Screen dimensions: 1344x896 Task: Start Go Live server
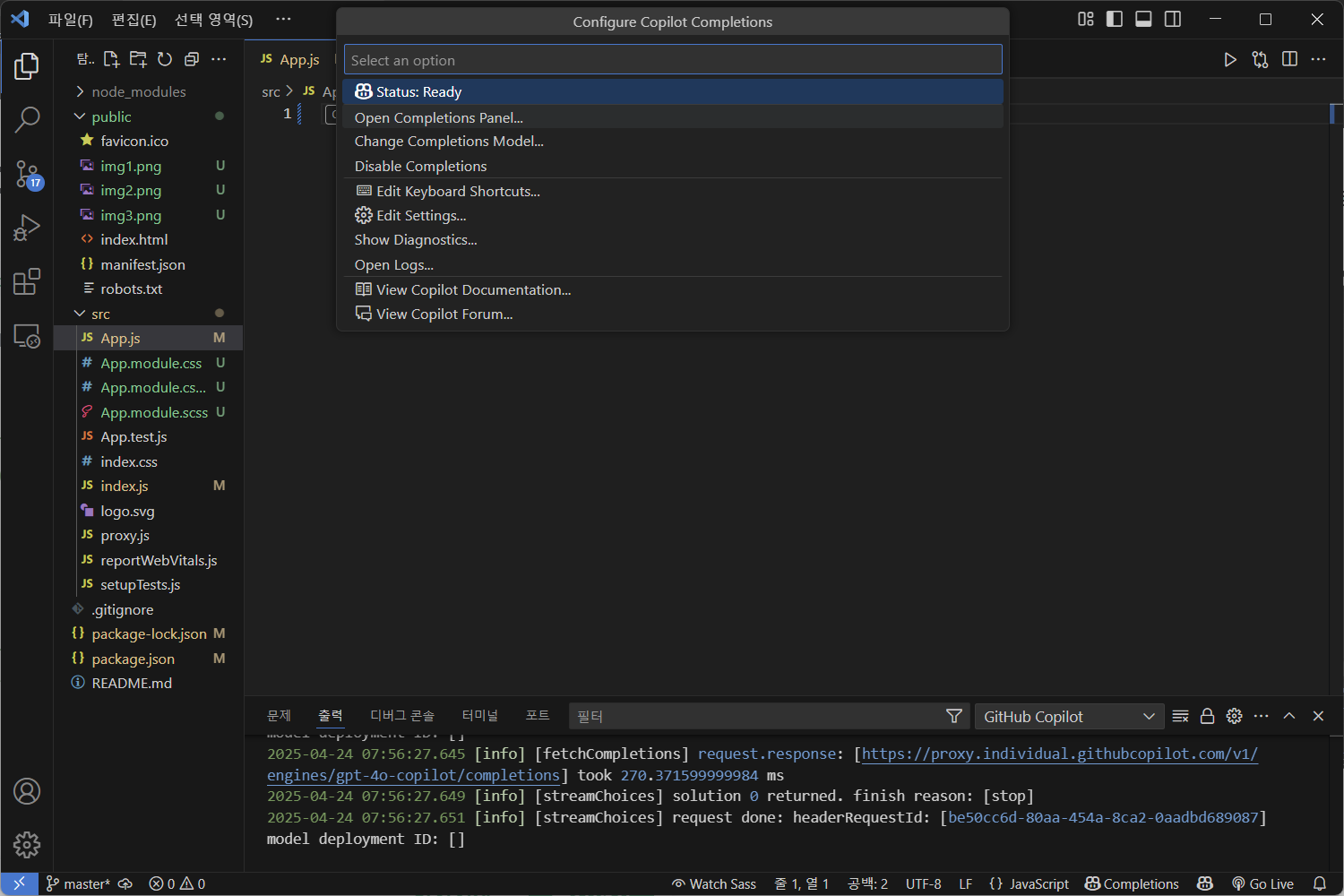1262,883
